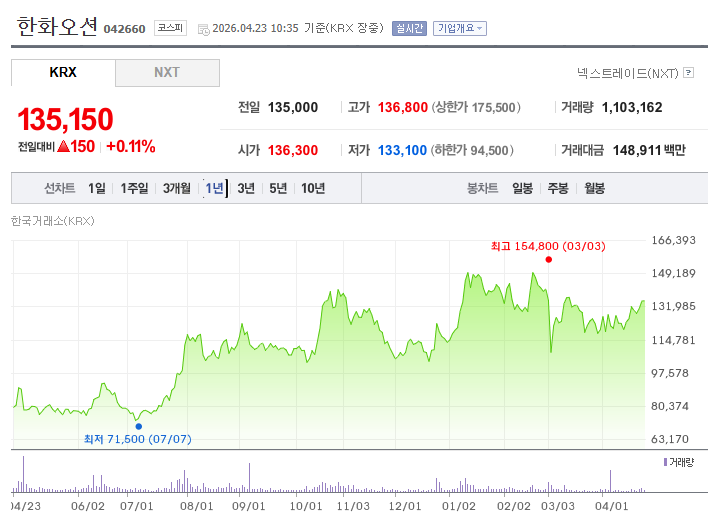Show the 월봉 monthly candle chart
This screenshot has height=523, width=708.
594,188
